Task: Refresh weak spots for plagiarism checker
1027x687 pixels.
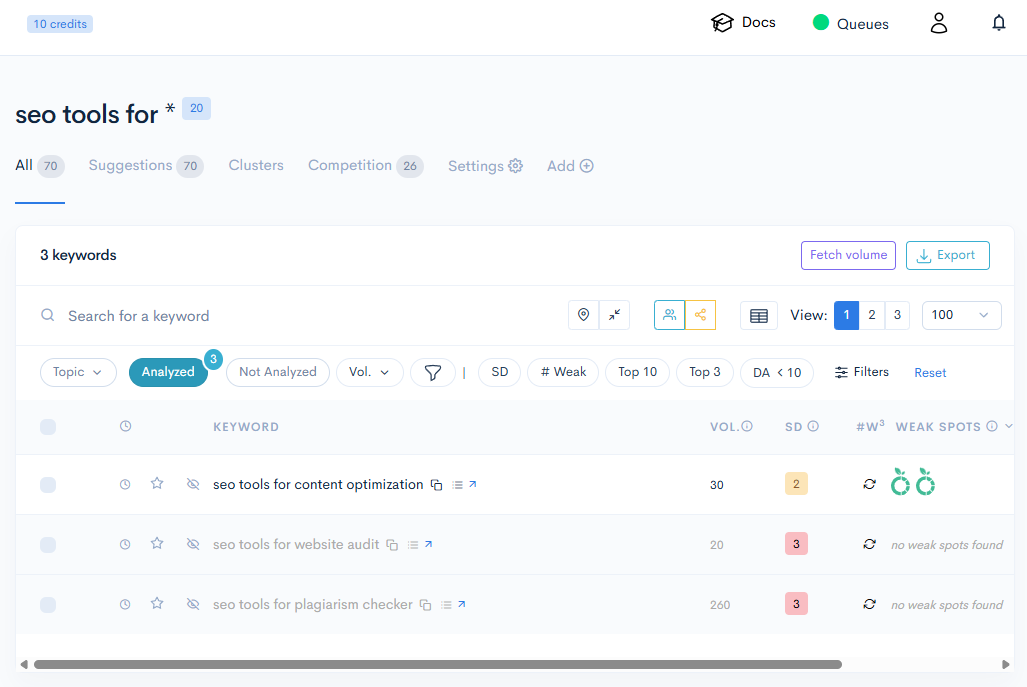Action: (869, 604)
